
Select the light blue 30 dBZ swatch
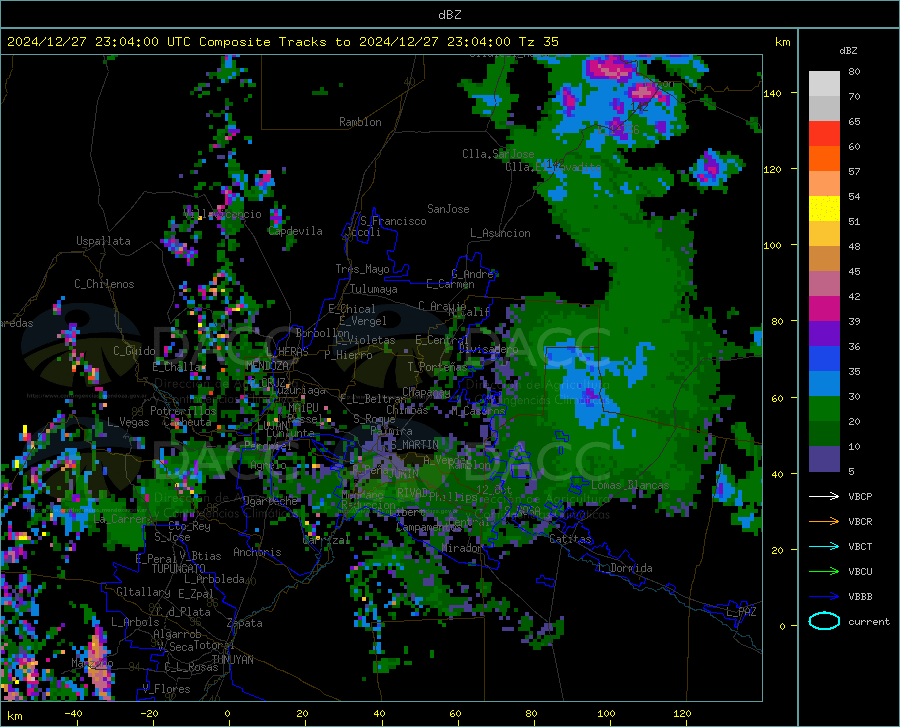[x=824, y=384]
